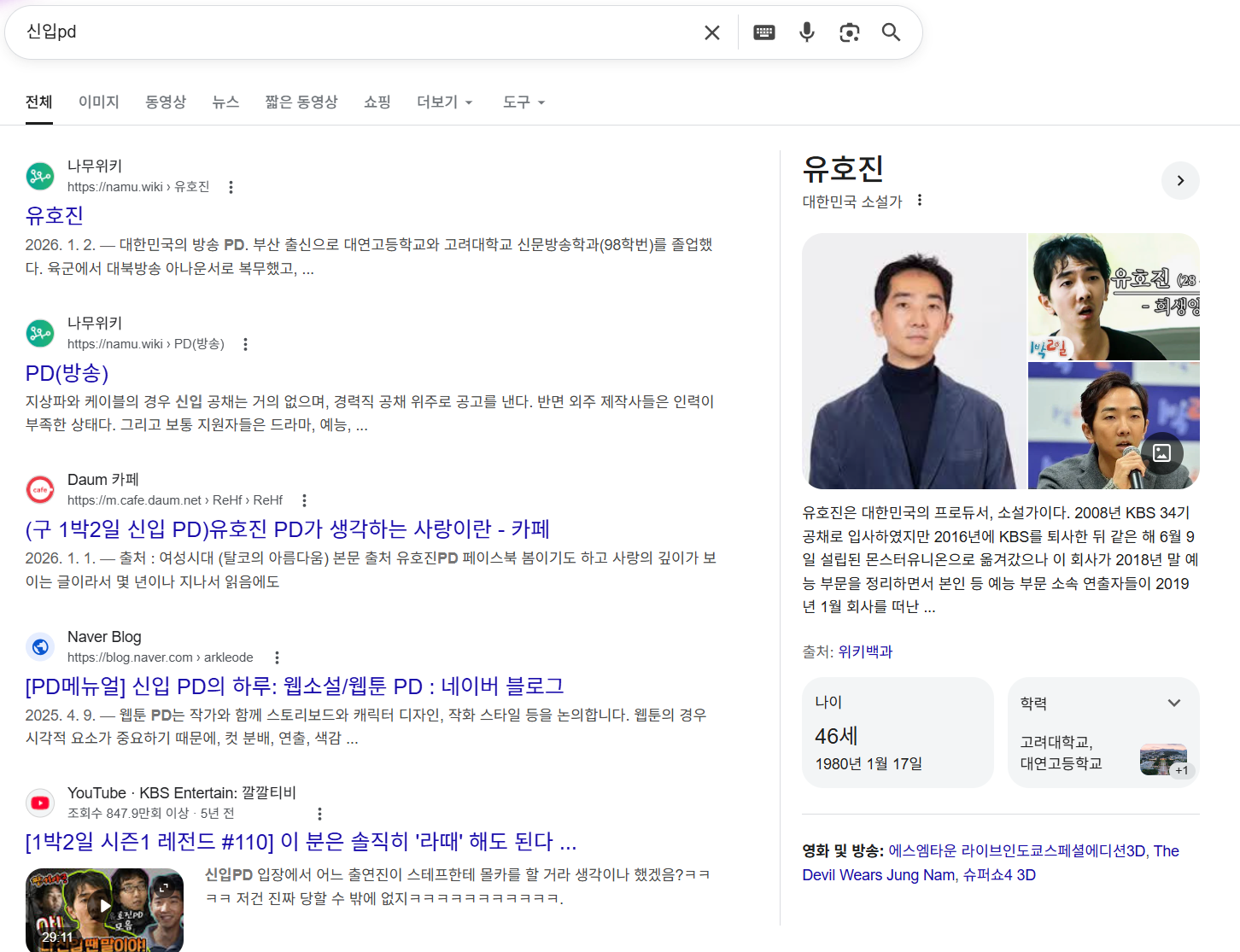Switch to the 이미지 tab

pos(99,102)
